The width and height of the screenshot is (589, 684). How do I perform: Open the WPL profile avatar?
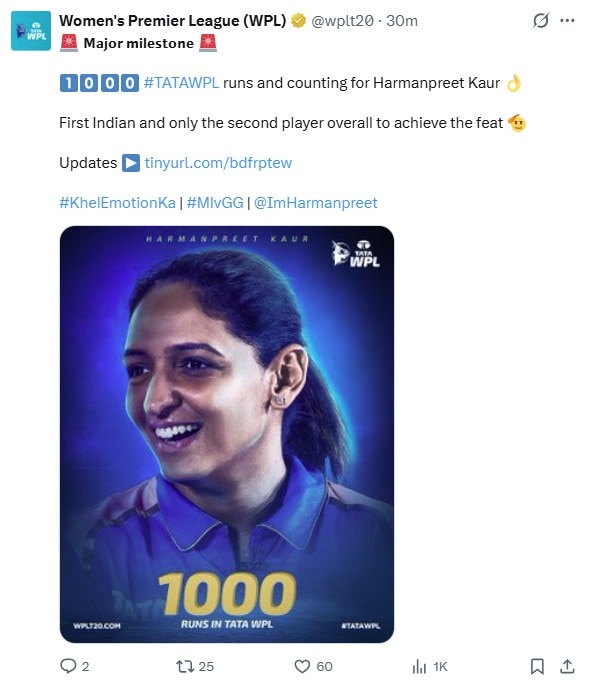31,31
